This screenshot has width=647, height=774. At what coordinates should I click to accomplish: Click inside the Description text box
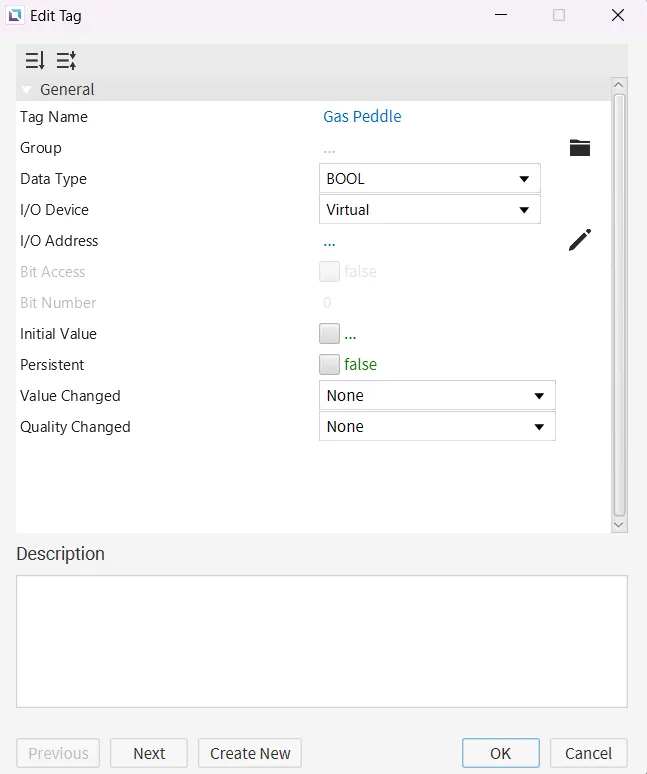click(321, 641)
